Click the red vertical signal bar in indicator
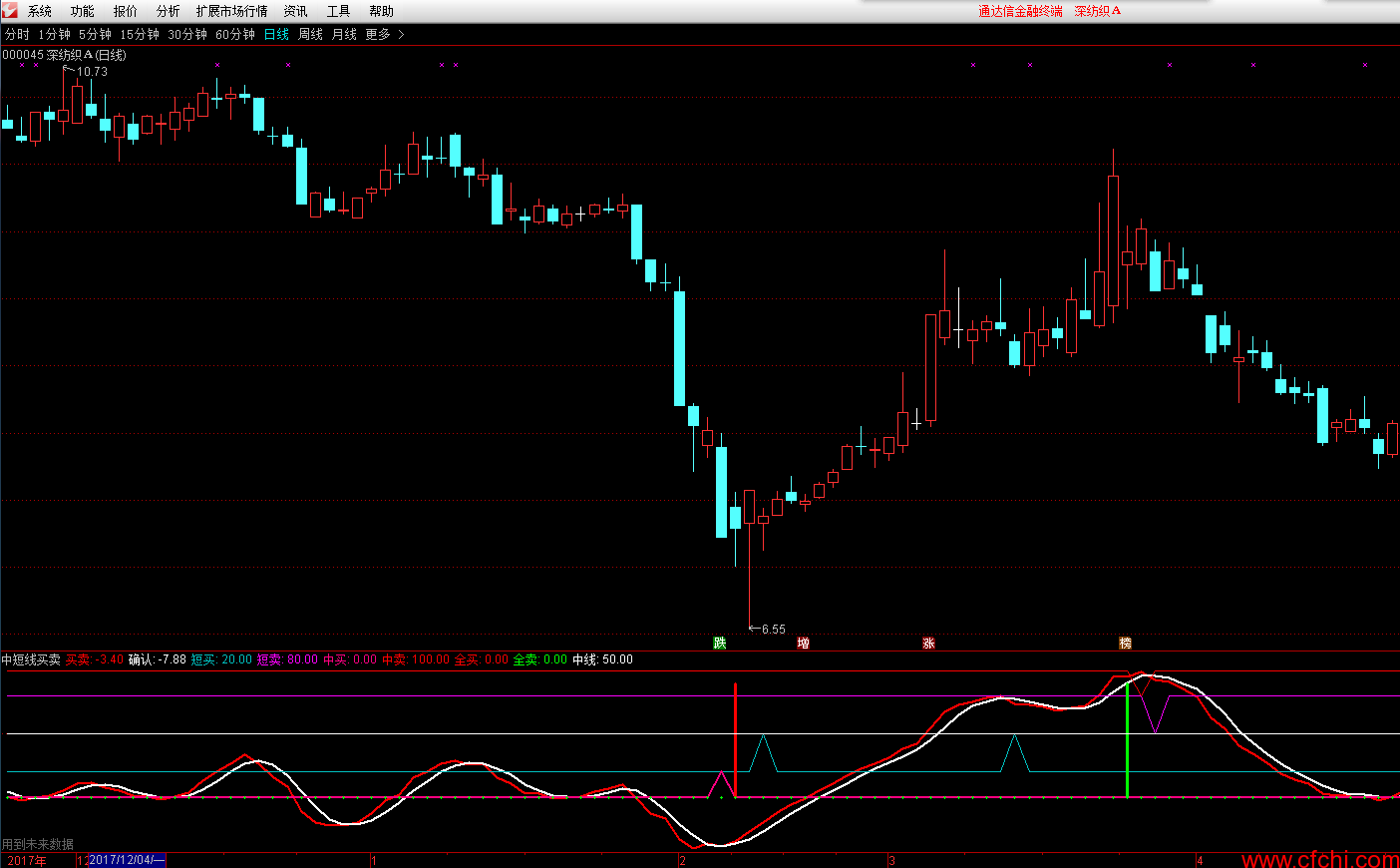 pos(735,740)
